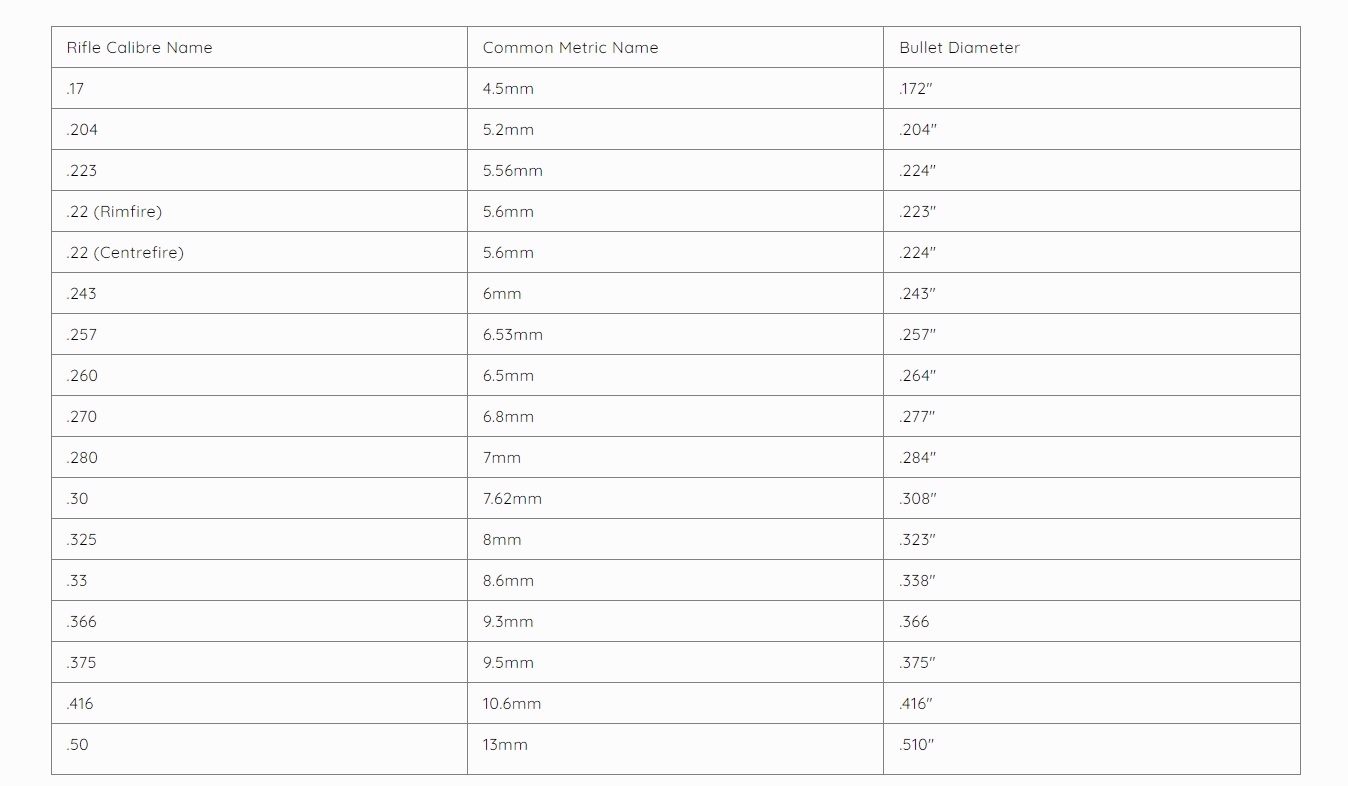Click the Common Metric Name header
The height and width of the screenshot is (786, 1348).
[x=570, y=48]
